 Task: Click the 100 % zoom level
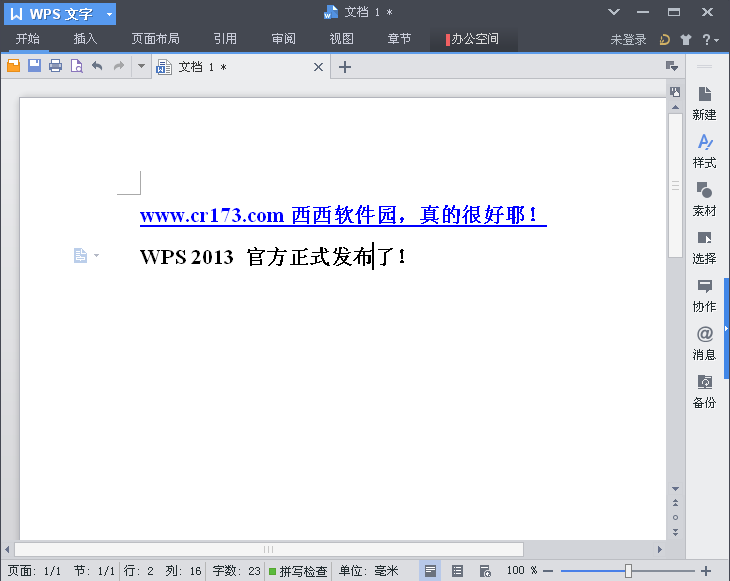pos(522,570)
